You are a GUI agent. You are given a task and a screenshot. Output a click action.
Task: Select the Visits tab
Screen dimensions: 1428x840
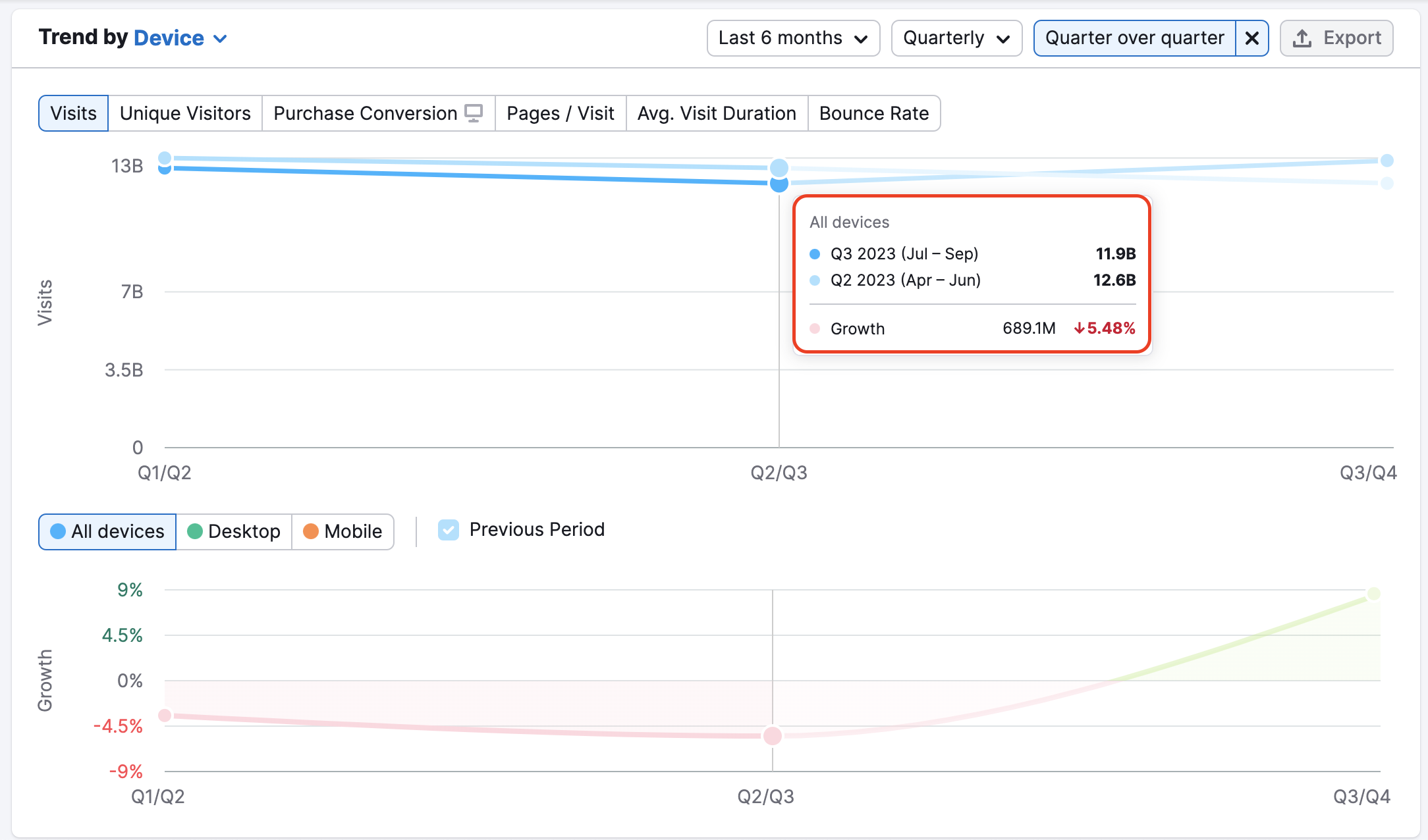74,113
